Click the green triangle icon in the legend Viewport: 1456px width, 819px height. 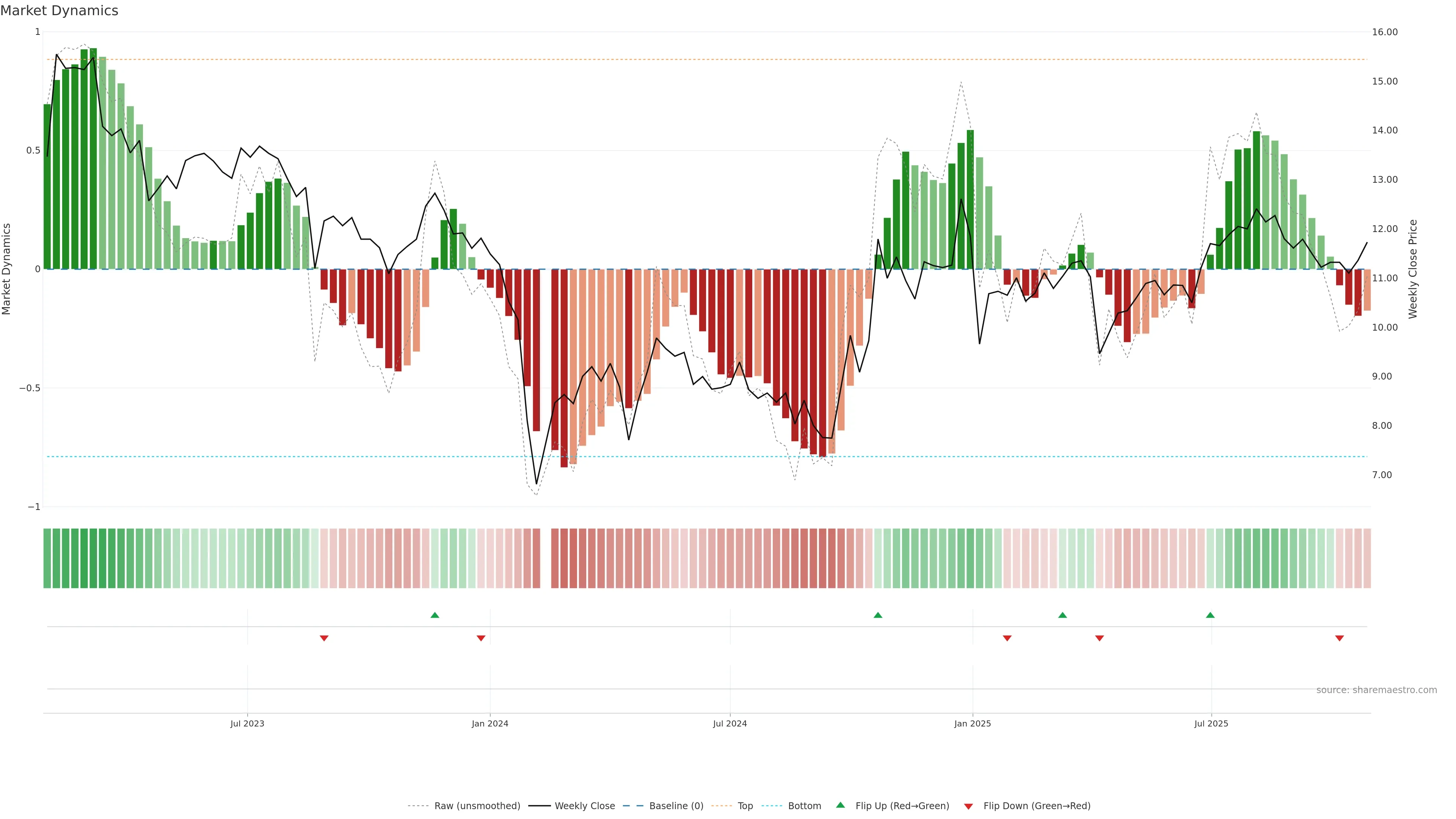point(841,805)
